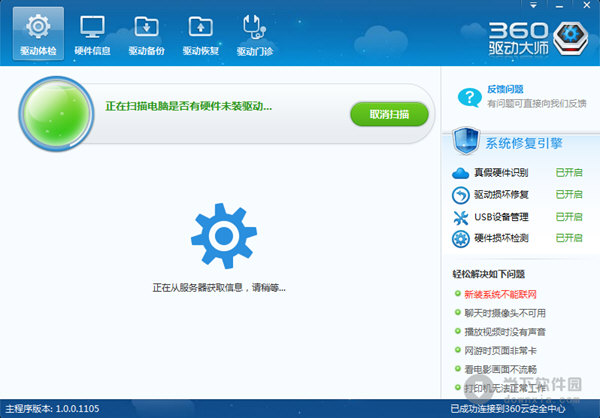Select 硬件损坏检测 label
The image size is (600, 418).
[501, 238]
